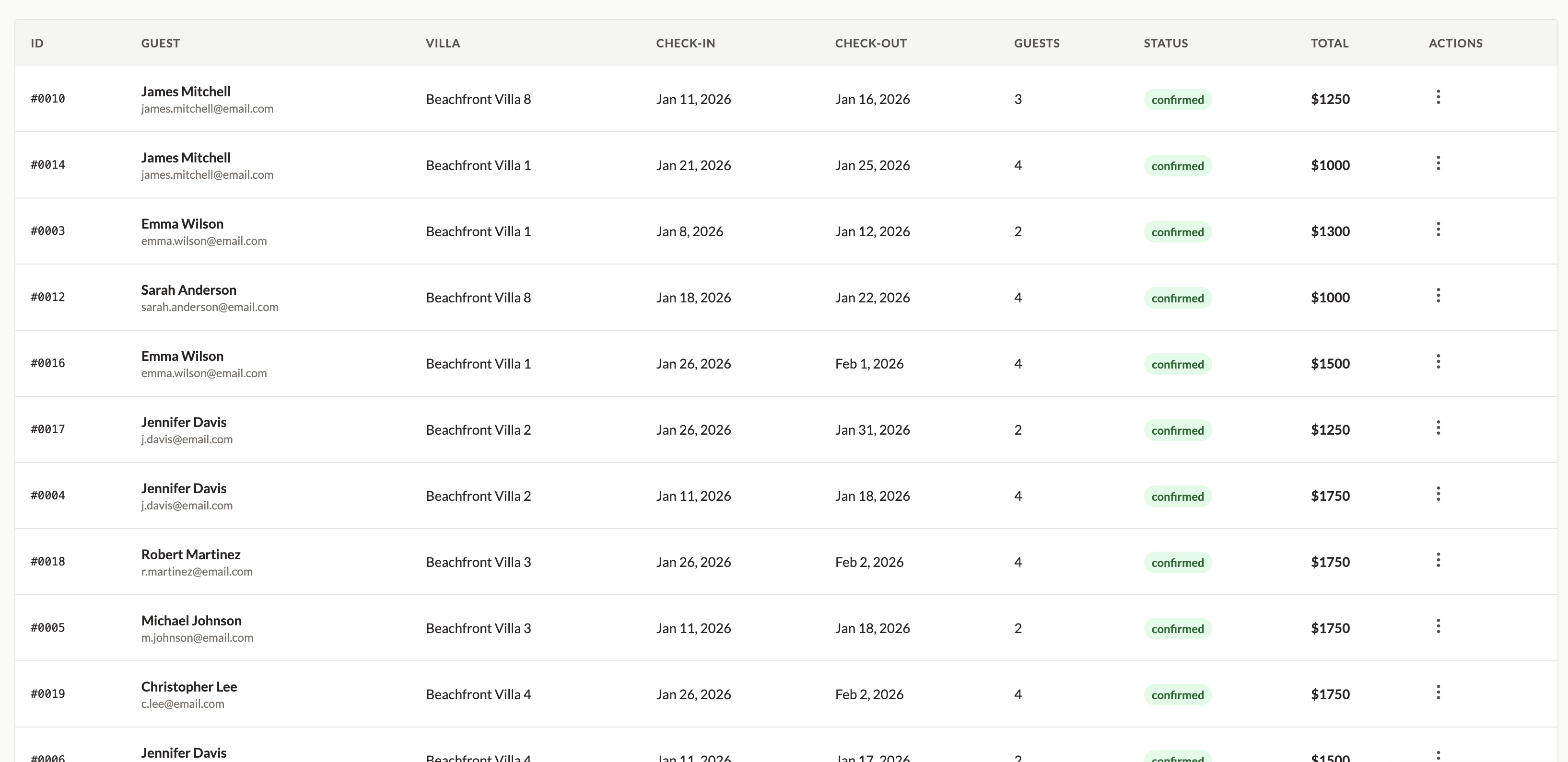Click Sarah Anderson's guest name
Screen dimensions: 1568x762
click(x=189, y=290)
